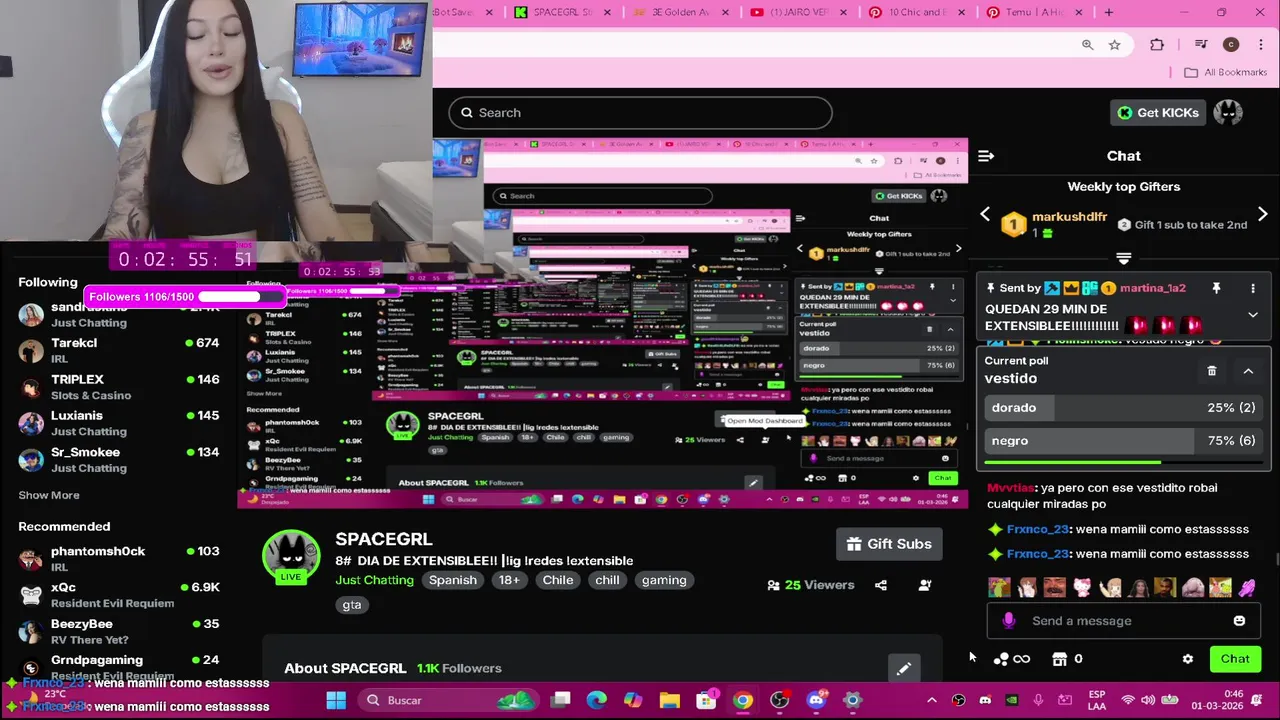This screenshot has width=1280, height=720.
Task: Delete the current poll with trash icon
Action: tap(1212, 371)
